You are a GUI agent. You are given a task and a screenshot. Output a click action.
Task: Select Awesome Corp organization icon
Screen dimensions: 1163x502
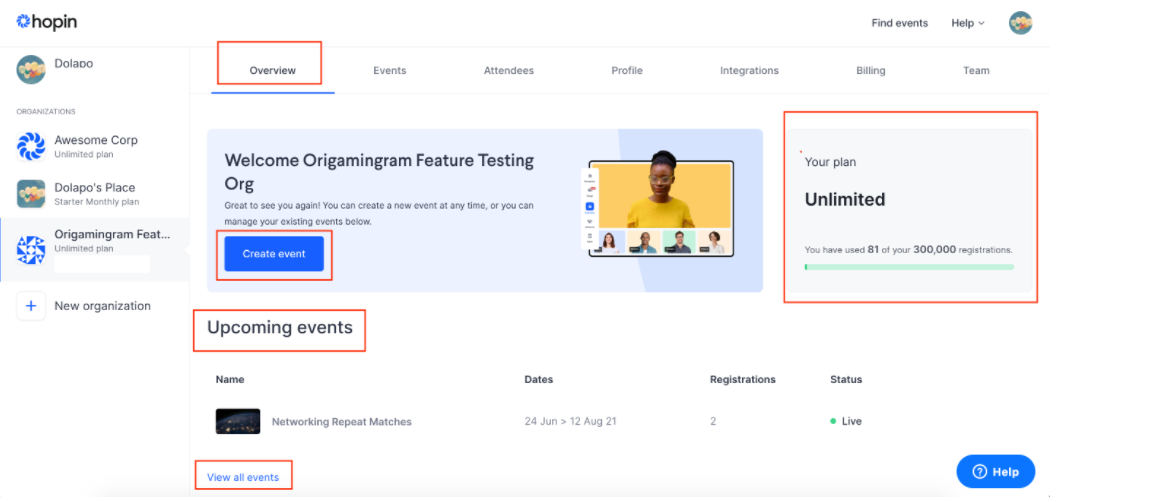pyautogui.click(x=31, y=146)
